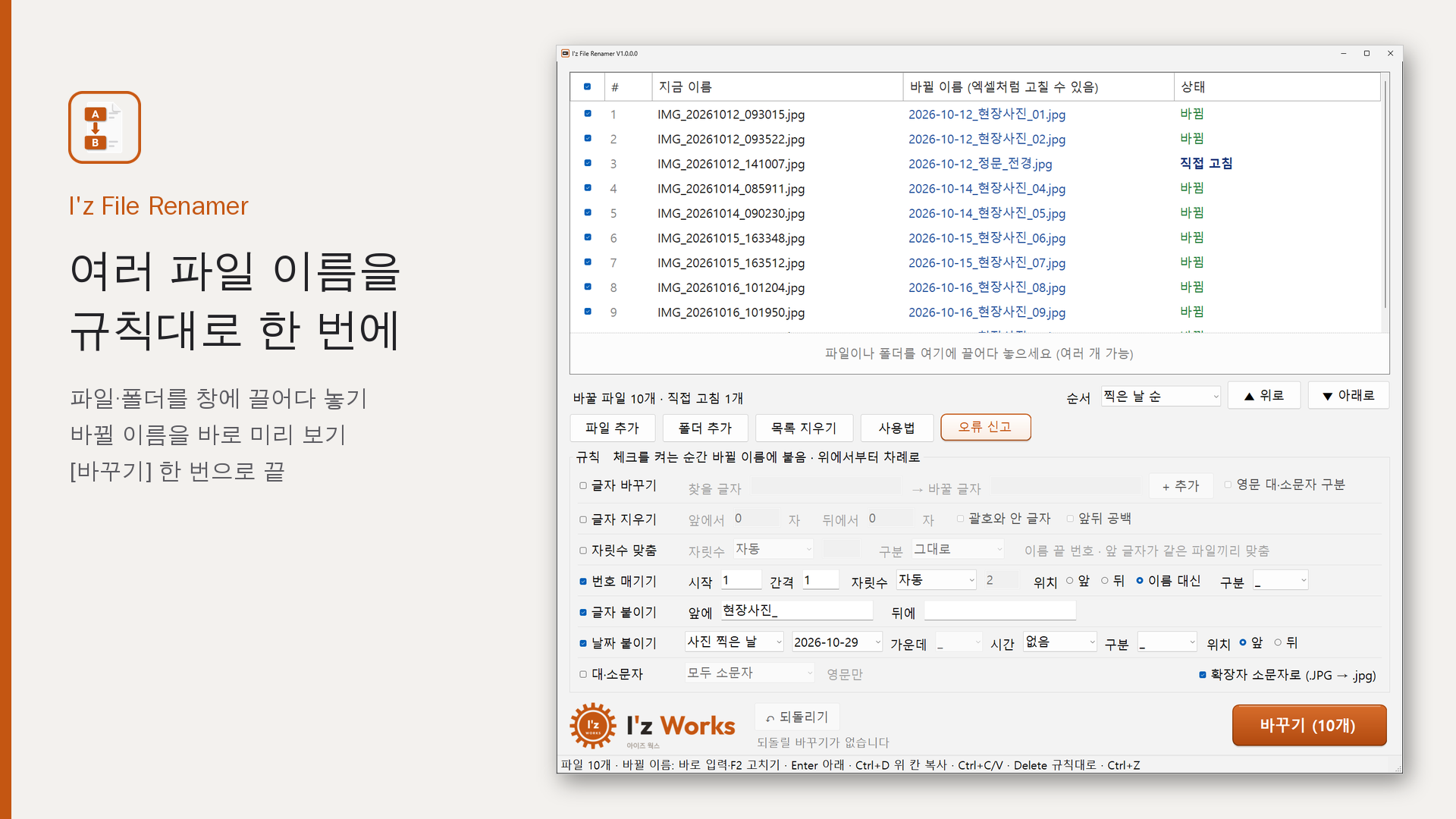Move selection down with ▼ 아래로 button
Image resolution: width=1456 pixels, height=819 pixels.
point(1348,395)
